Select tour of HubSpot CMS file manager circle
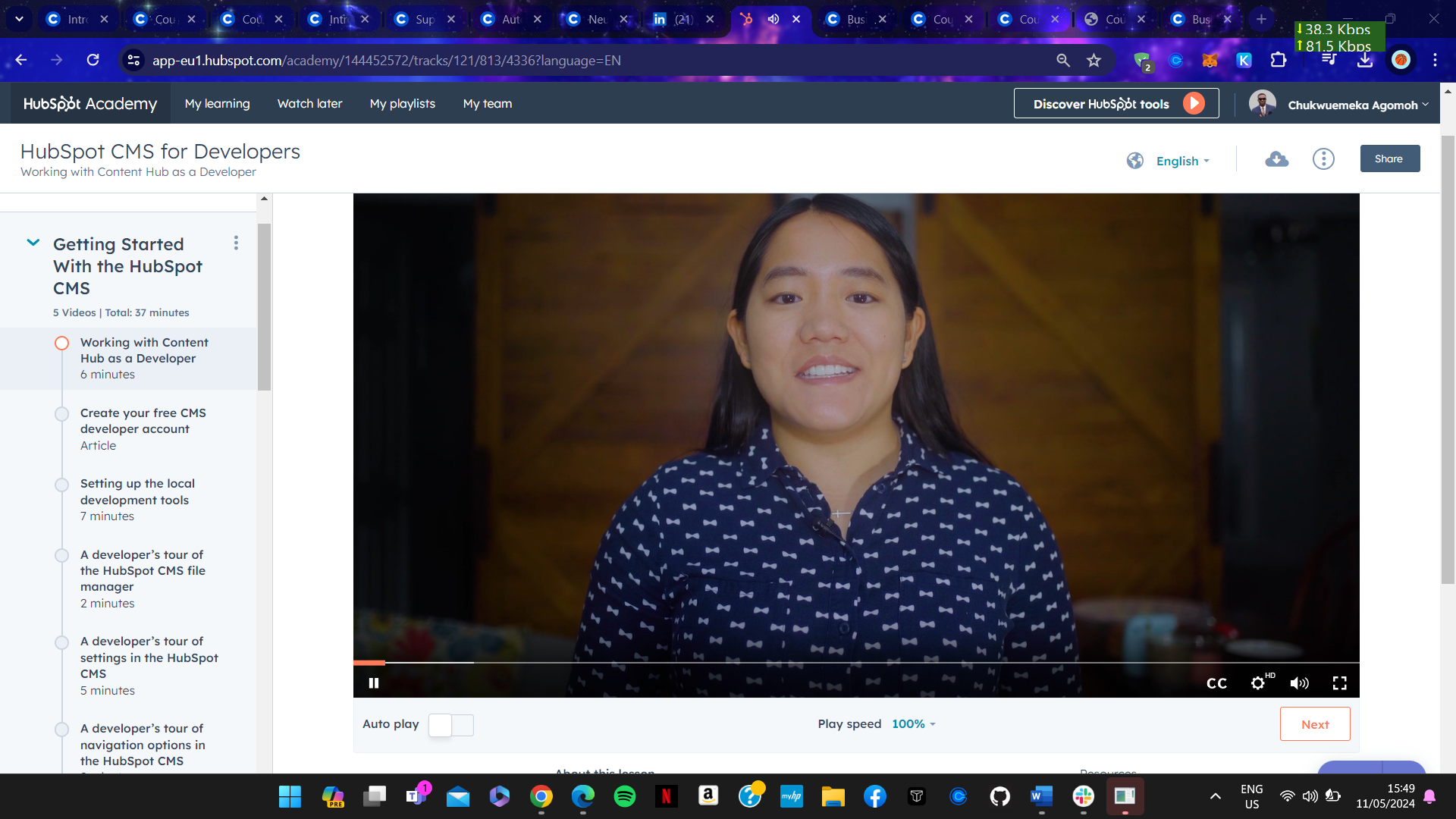 click(62, 555)
